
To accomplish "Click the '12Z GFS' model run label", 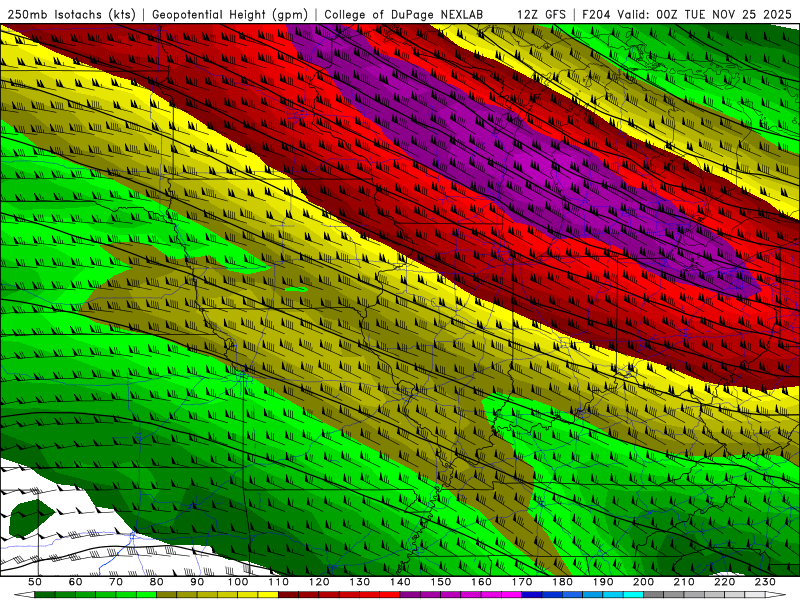I will (541, 14).
